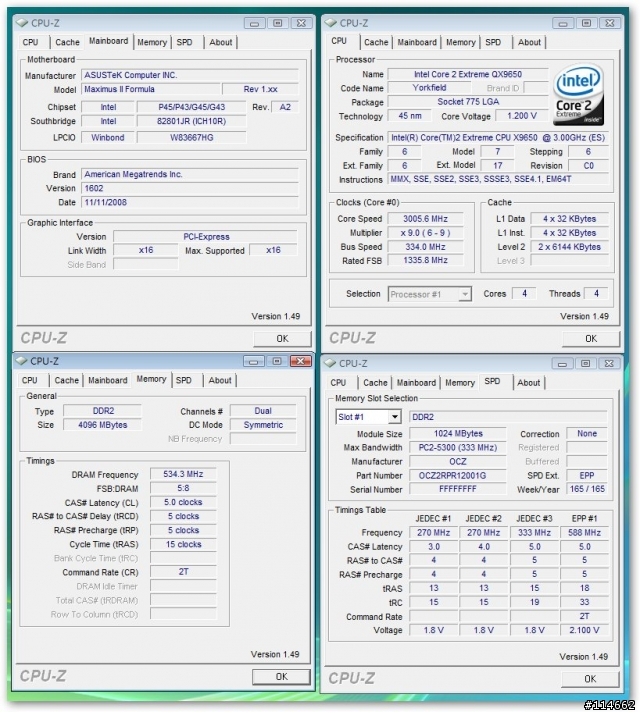Click DRAM Frequency value 534.3 MHz
Viewport: 640px width, 713px height.
pyautogui.click(x=183, y=474)
